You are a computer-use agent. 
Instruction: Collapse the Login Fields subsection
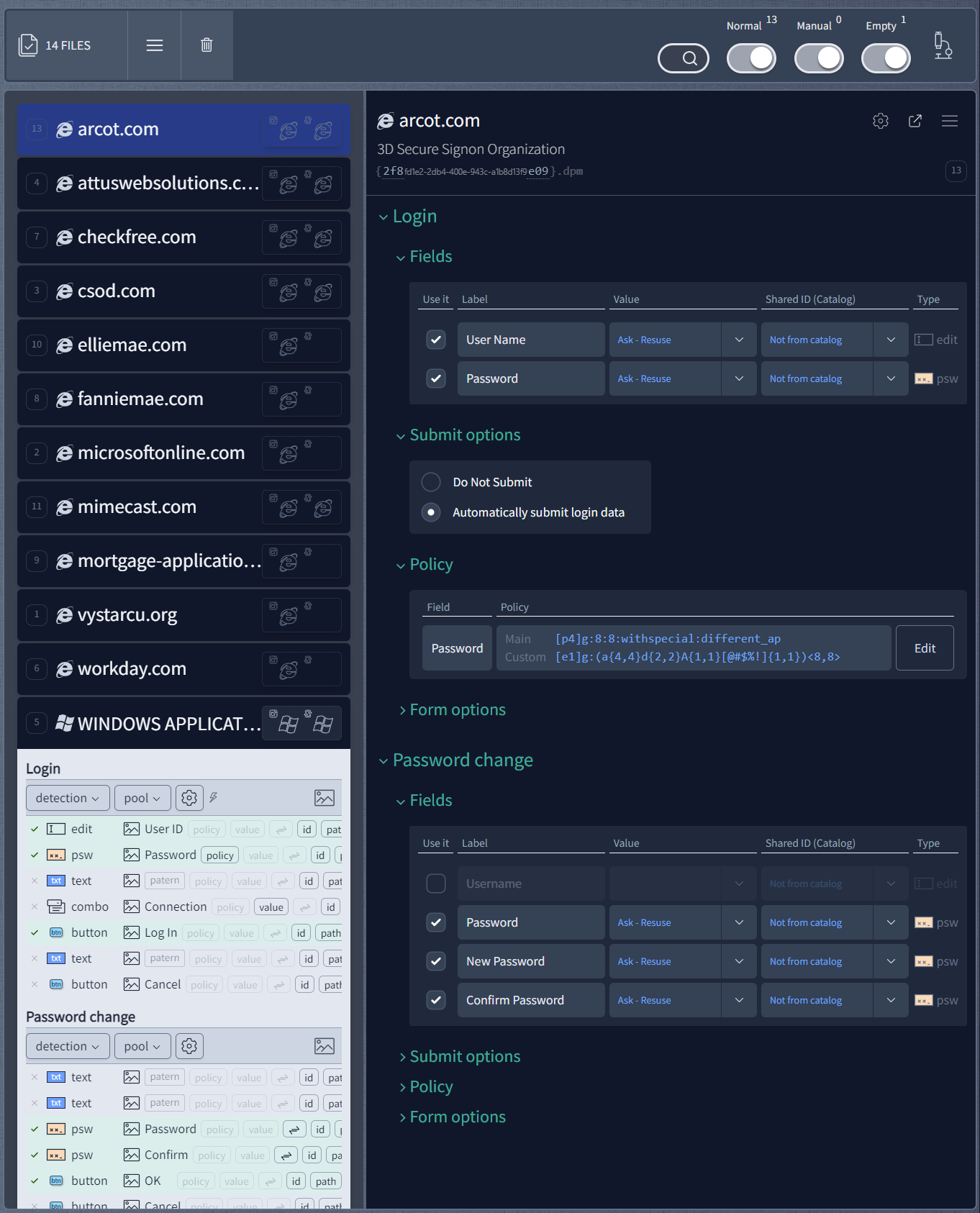point(424,257)
